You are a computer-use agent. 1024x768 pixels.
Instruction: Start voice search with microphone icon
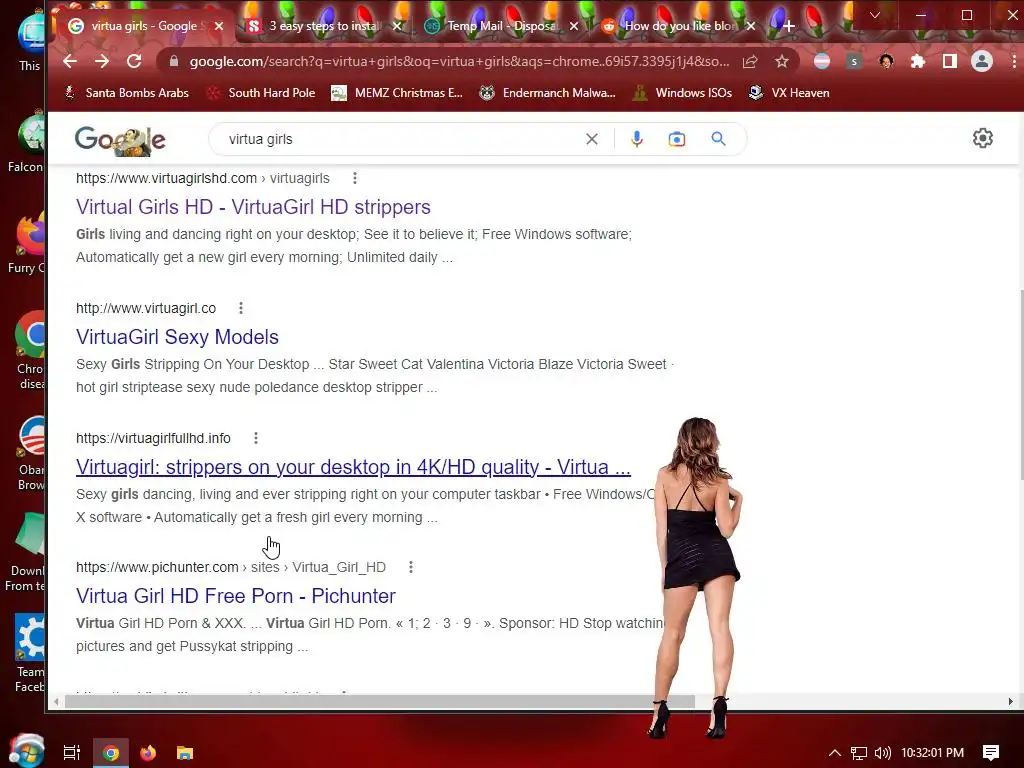click(x=637, y=139)
